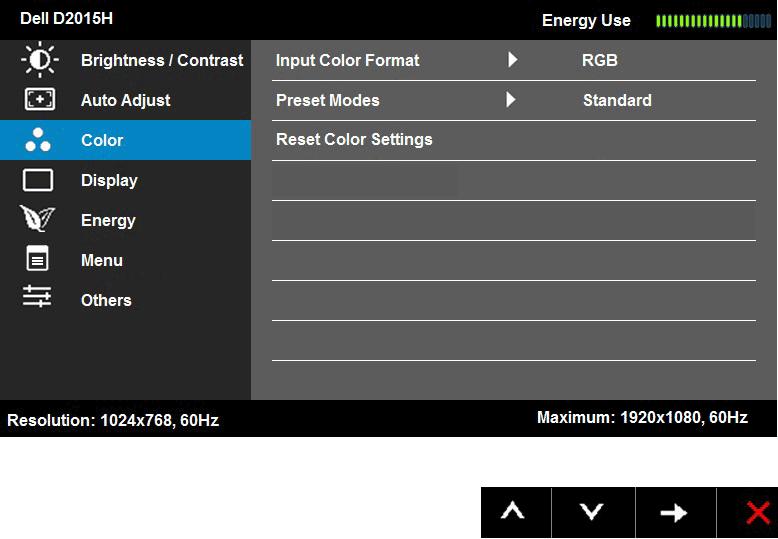Click the Auto Adjust crosshair icon

pyautogui.click(x=40, y=100)
